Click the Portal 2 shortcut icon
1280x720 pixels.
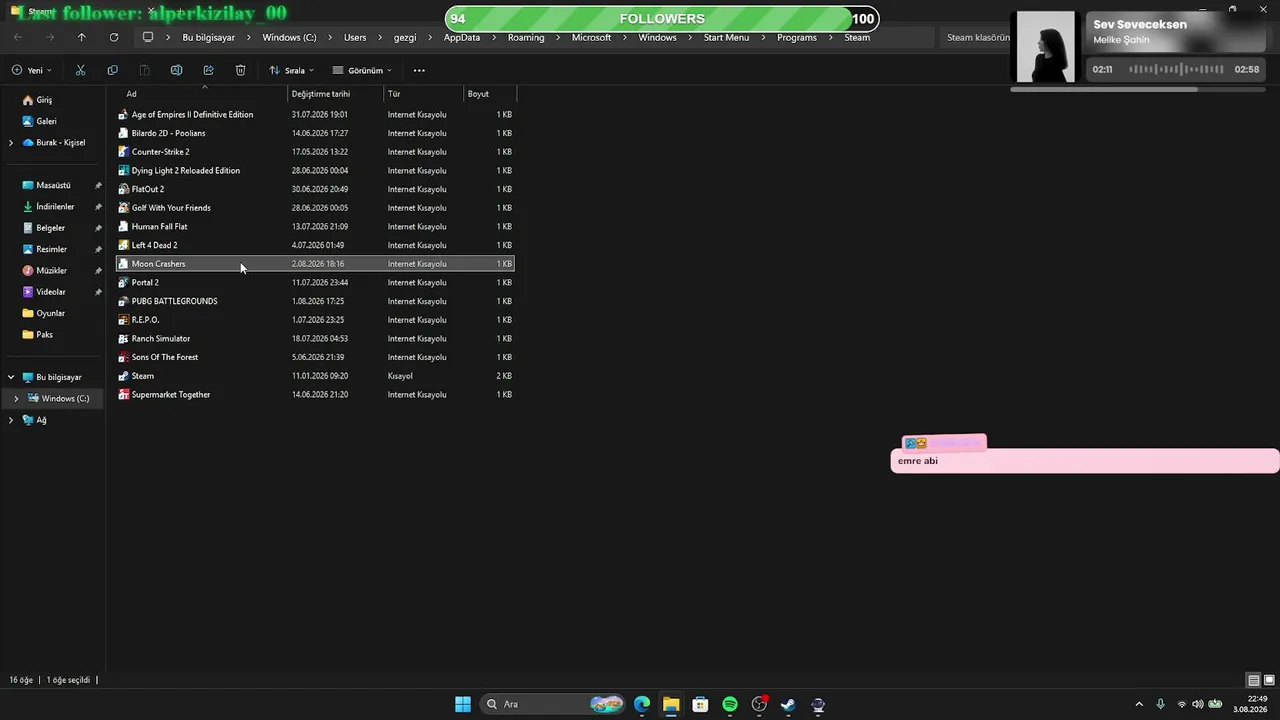[x=123, y=283]
